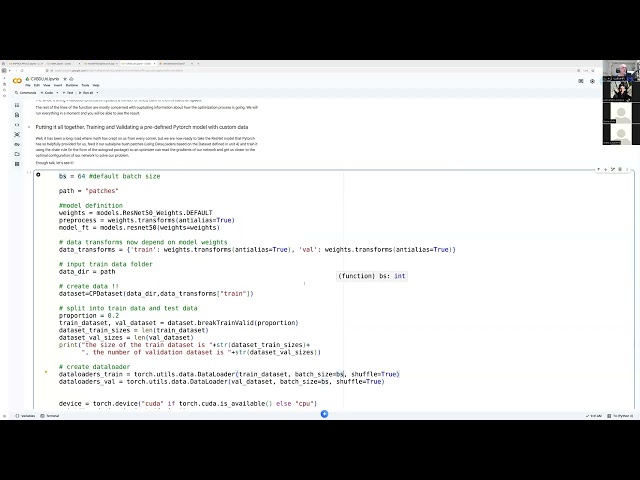Screen dimensions: 640x480
Task: Open the Tools menu
Action: pyautogui.click(x=85, y=85)
